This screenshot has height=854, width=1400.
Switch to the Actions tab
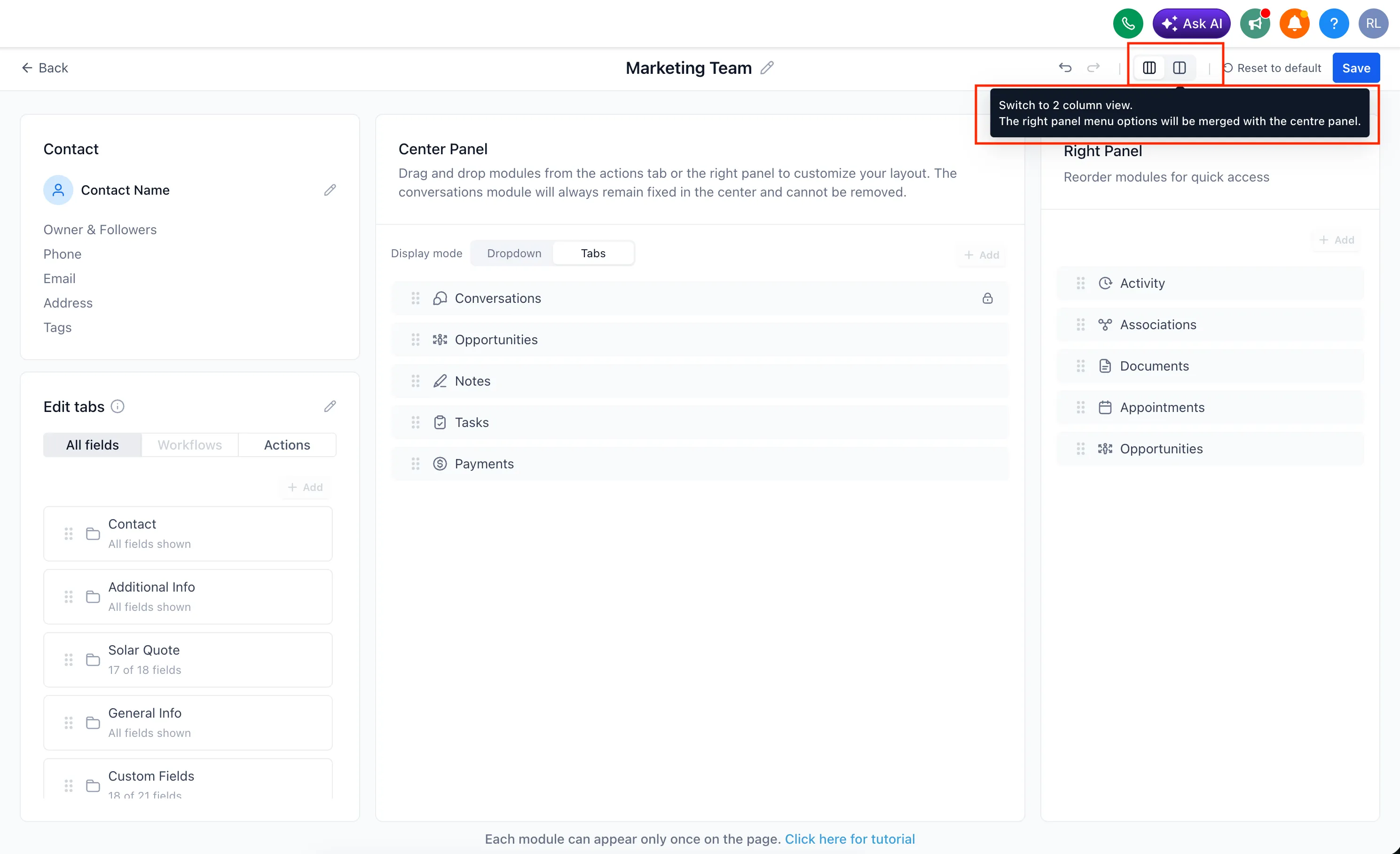(288, 444)
